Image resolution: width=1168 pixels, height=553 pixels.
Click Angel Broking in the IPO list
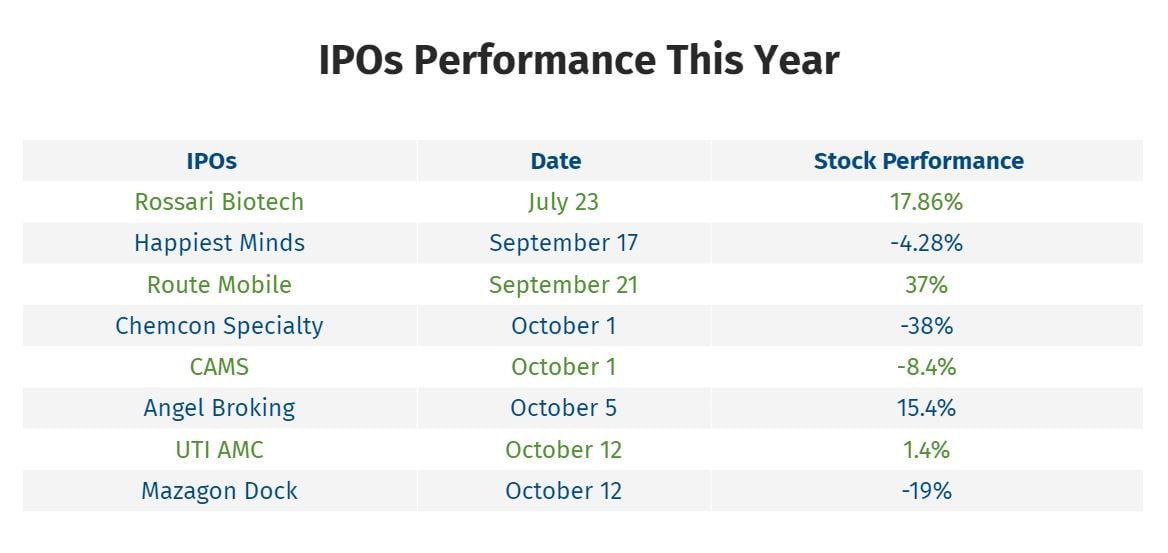219,408
